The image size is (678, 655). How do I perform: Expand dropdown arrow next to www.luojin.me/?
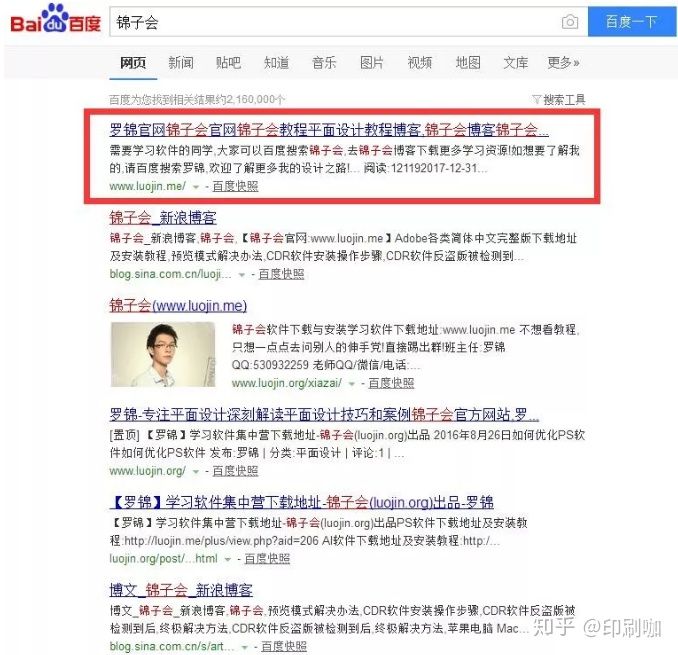pos(196,187)
